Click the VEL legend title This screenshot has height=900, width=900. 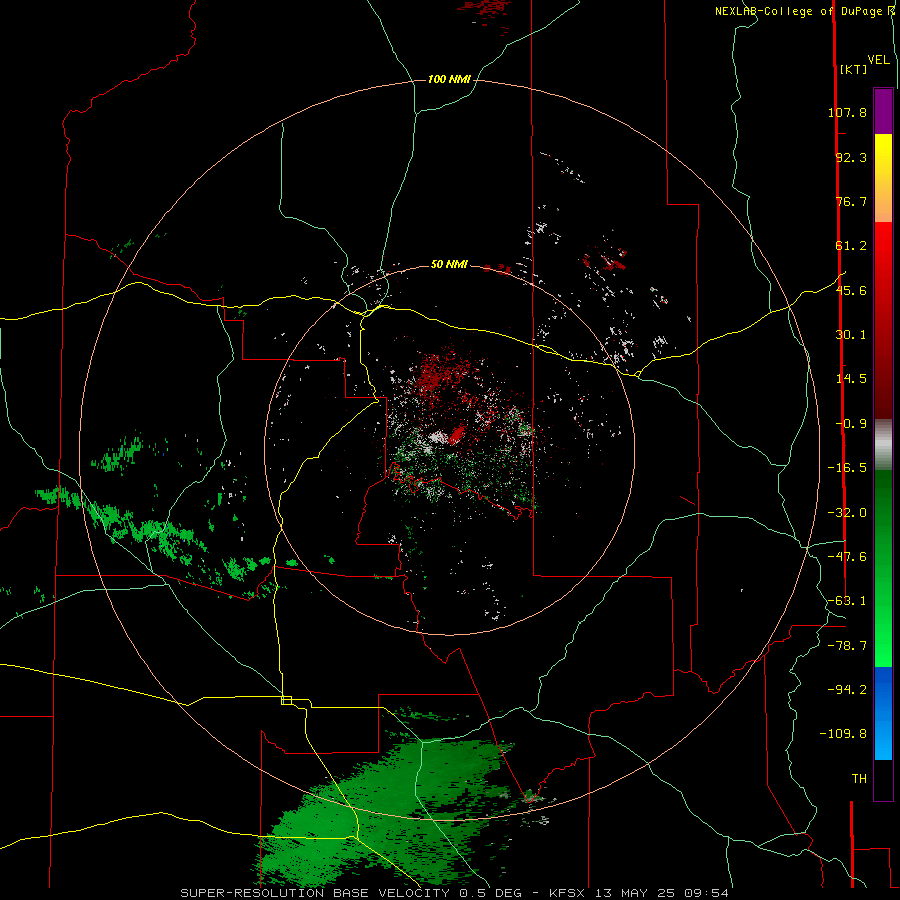878,60
